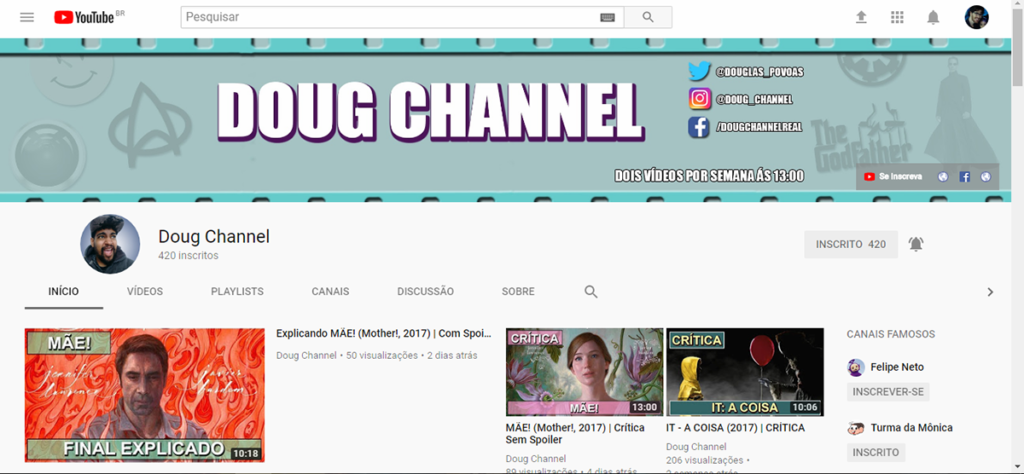Click the Doug Channel heading text
The height and width of the screenshot is (474, 1024).
pyautogui.click(x=214, y=237)
